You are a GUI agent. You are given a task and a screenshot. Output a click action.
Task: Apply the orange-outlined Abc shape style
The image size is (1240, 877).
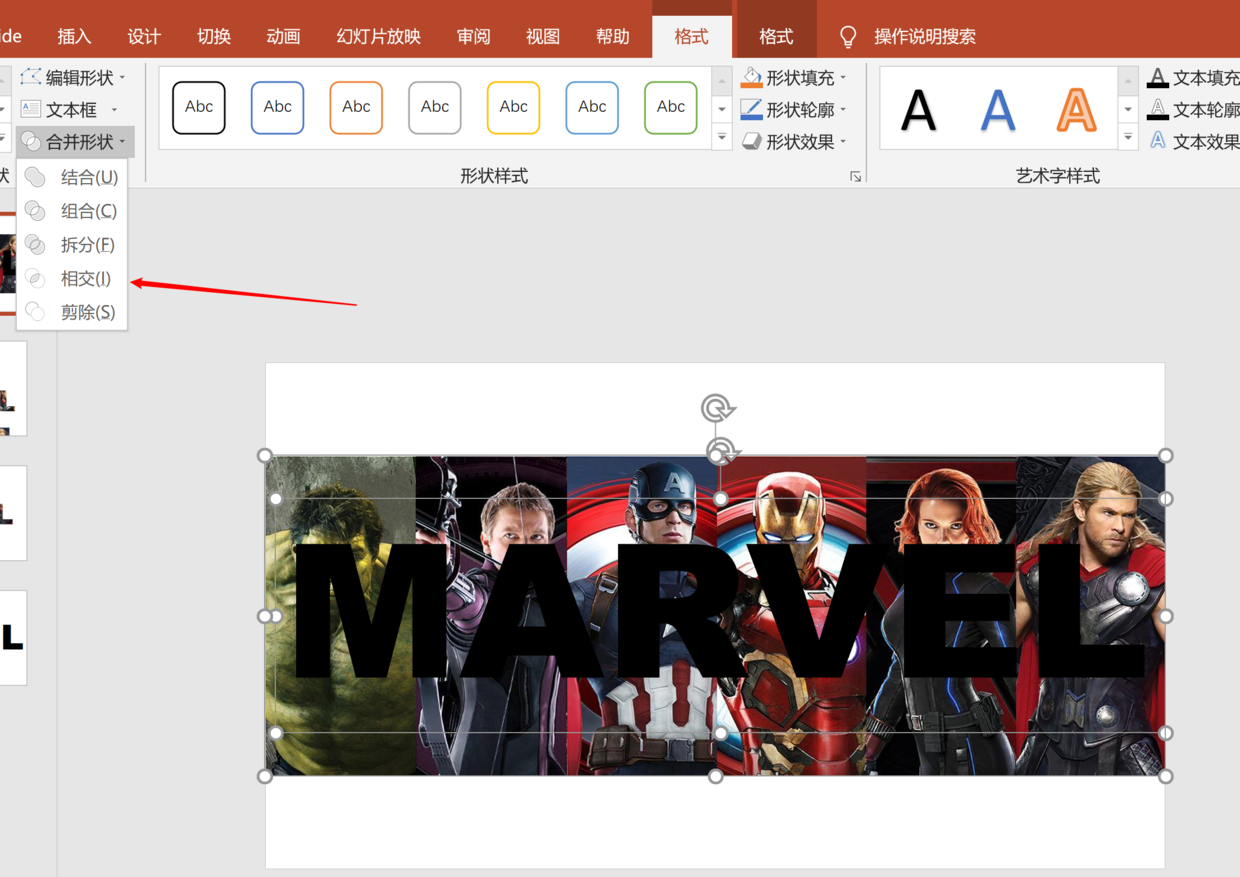356,107
